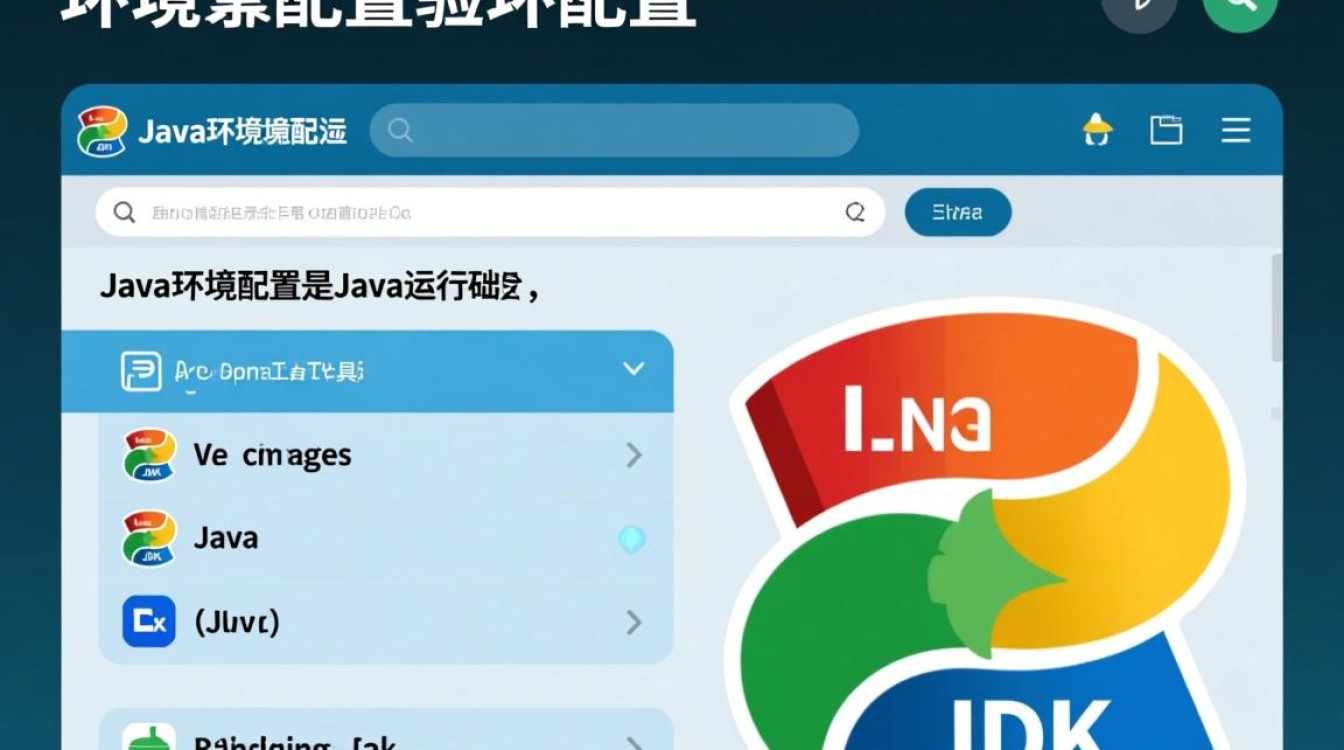
Task: Click the JDK icon next to 'Ve cmages'
Action: click(146, 455)
